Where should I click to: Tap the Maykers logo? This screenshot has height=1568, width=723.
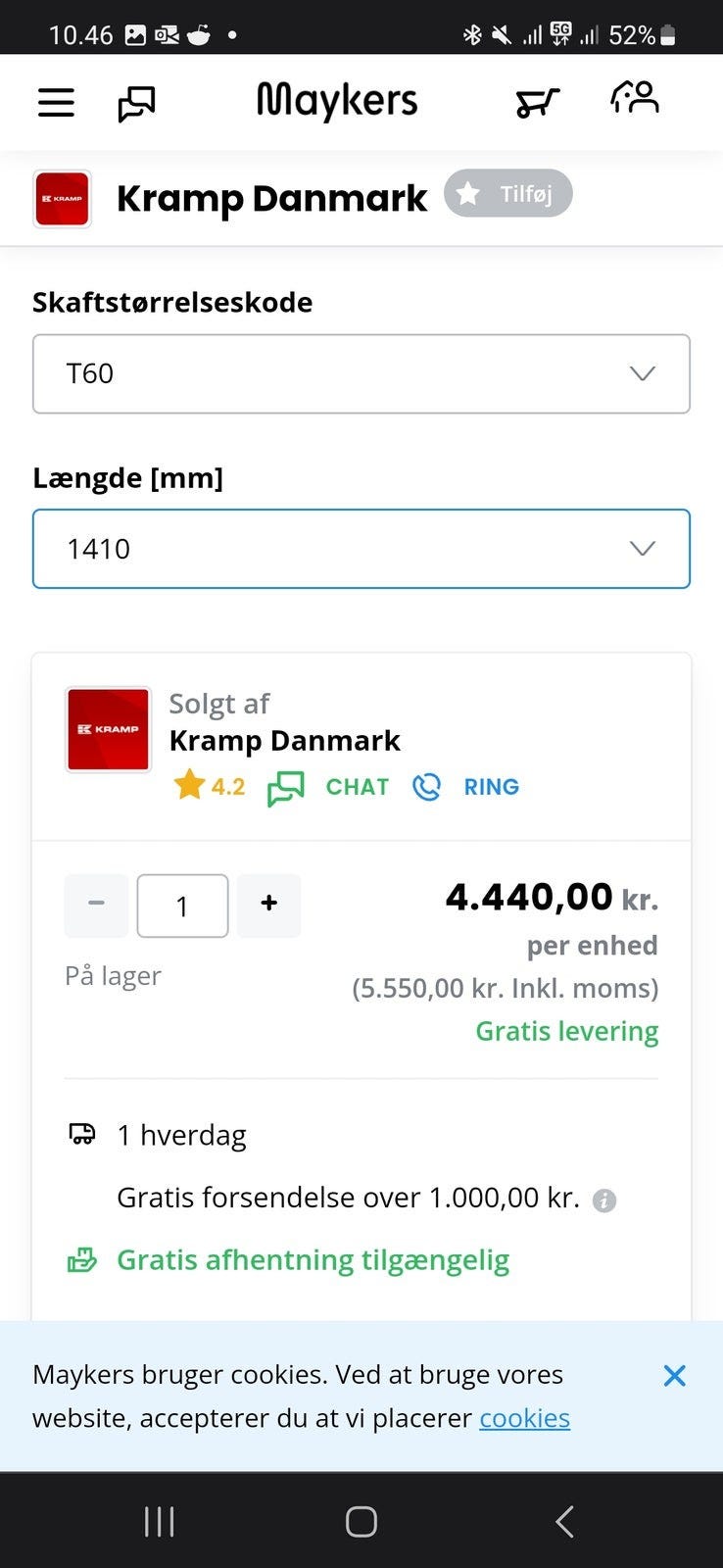(337, 102)
